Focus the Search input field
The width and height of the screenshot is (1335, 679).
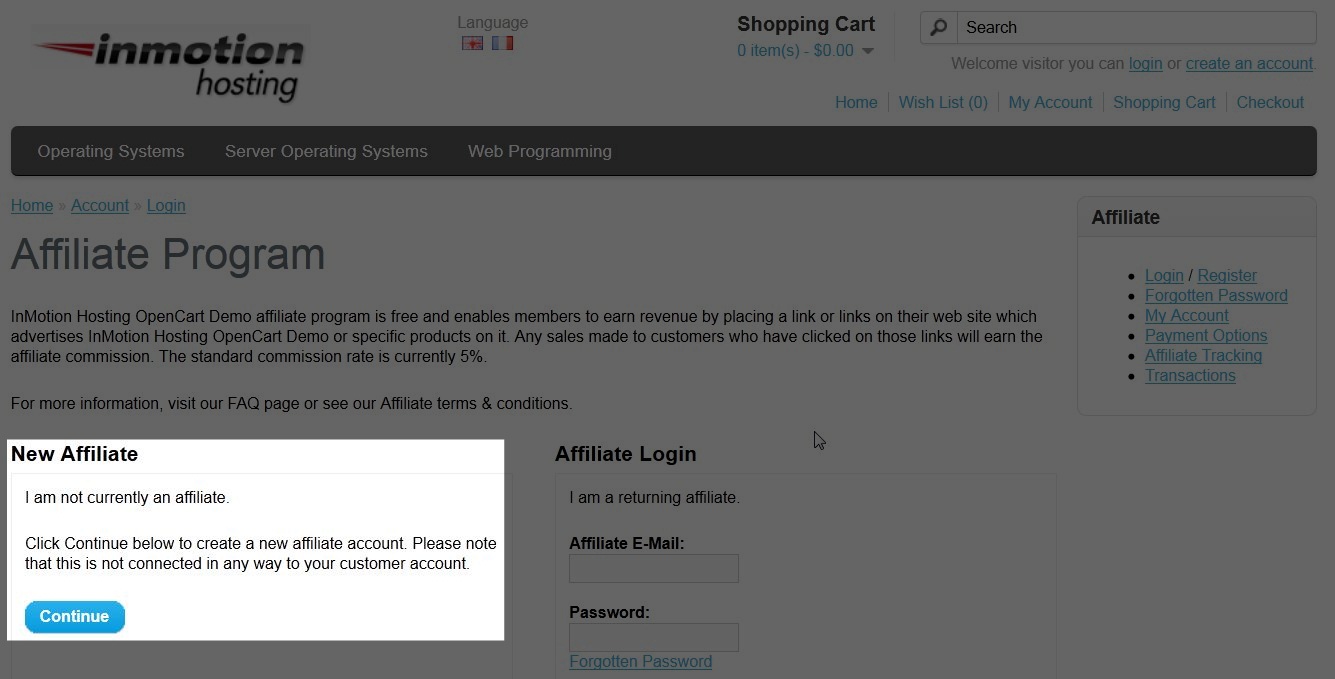[x=1136, y=28]
